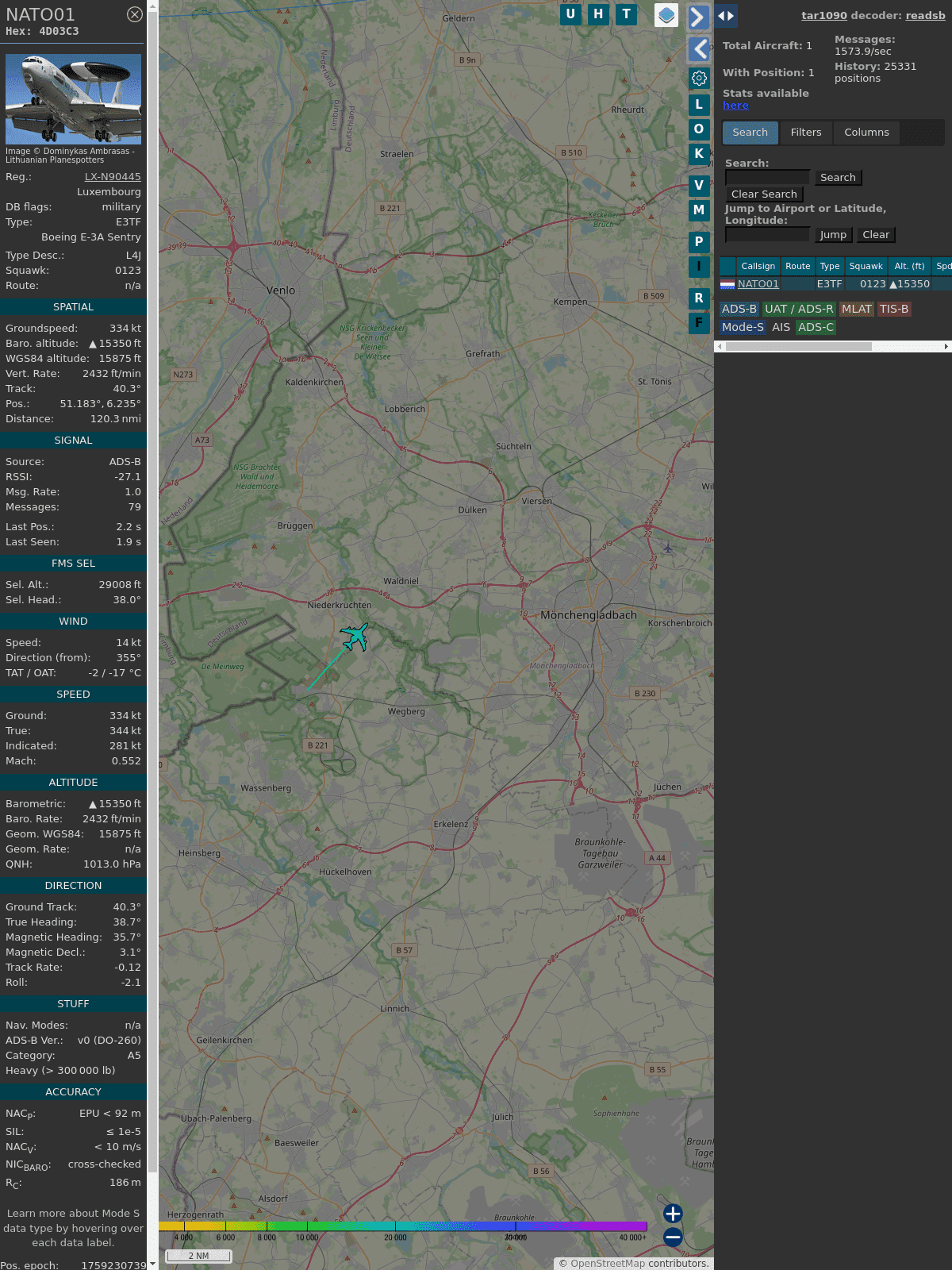Click the Jump button
This screenshot has width=952, height=1270.
[833, 235]
